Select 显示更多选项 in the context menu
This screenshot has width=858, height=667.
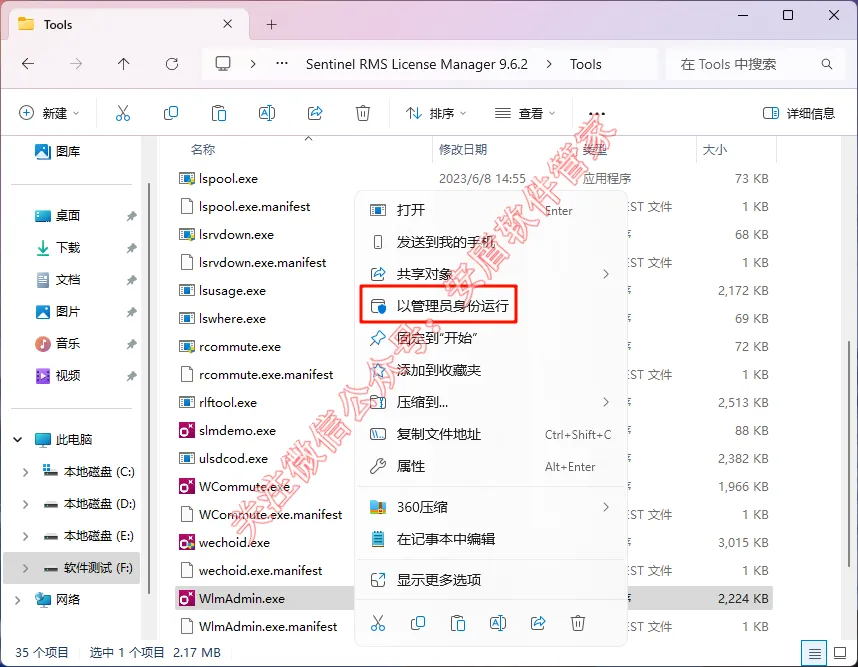(x=491, y=580)
